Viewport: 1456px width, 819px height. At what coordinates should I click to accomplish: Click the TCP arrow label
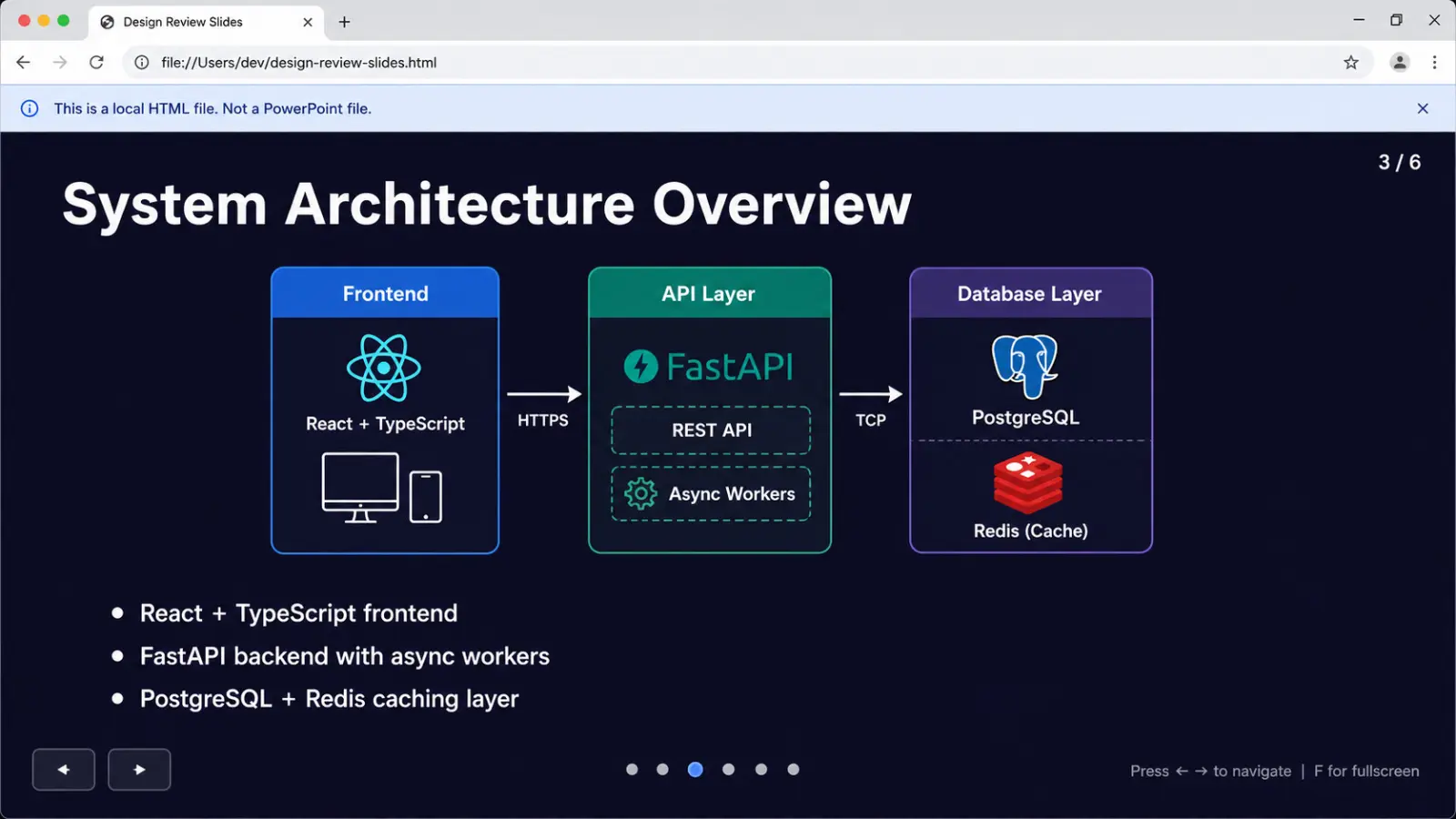871,420
